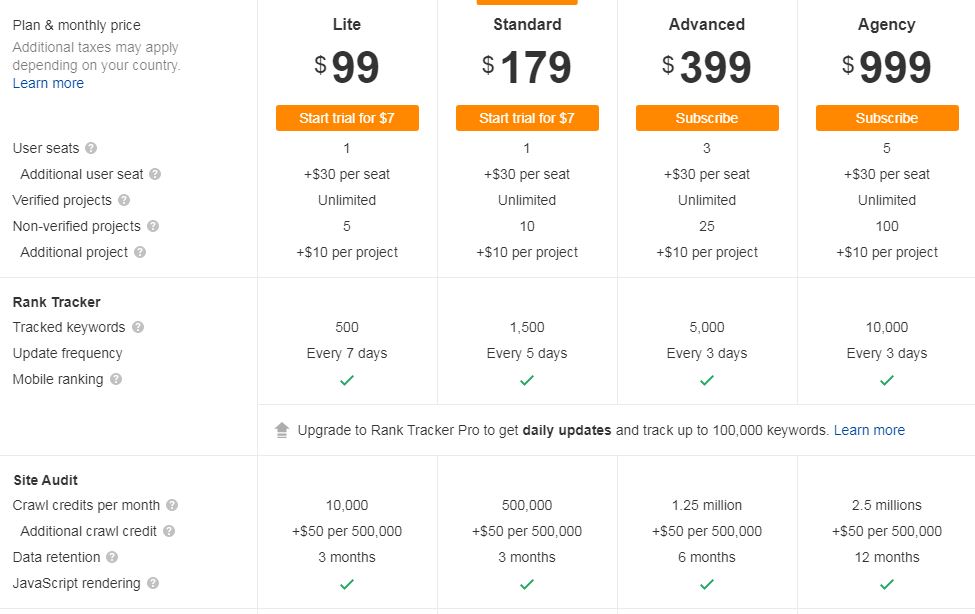The height and width of the screenshot is (614, 975).
Task: Subscribe to the Advanced plan
Action: 707,118
